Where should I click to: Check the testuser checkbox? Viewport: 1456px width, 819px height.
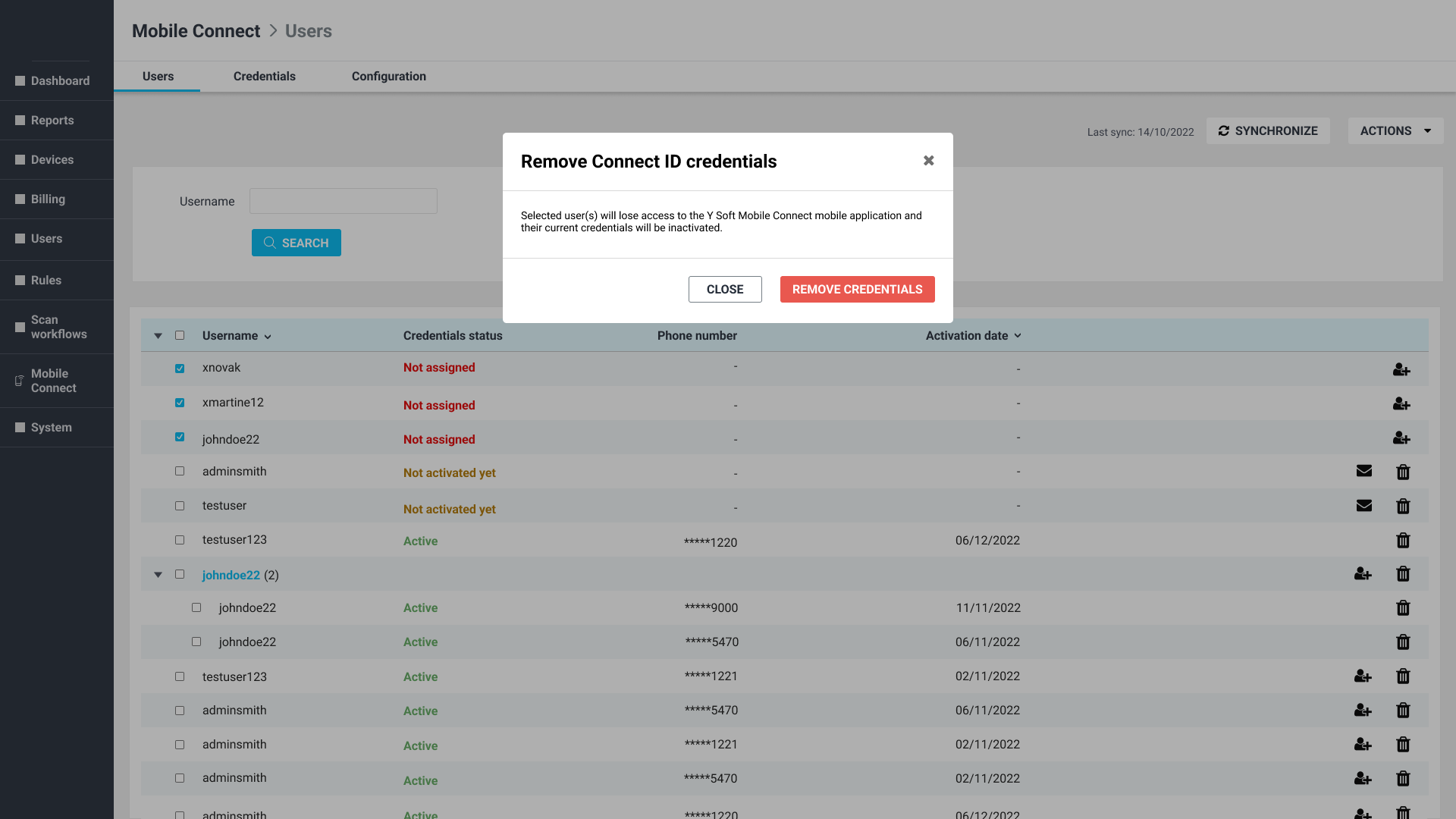tap(180, 506)
